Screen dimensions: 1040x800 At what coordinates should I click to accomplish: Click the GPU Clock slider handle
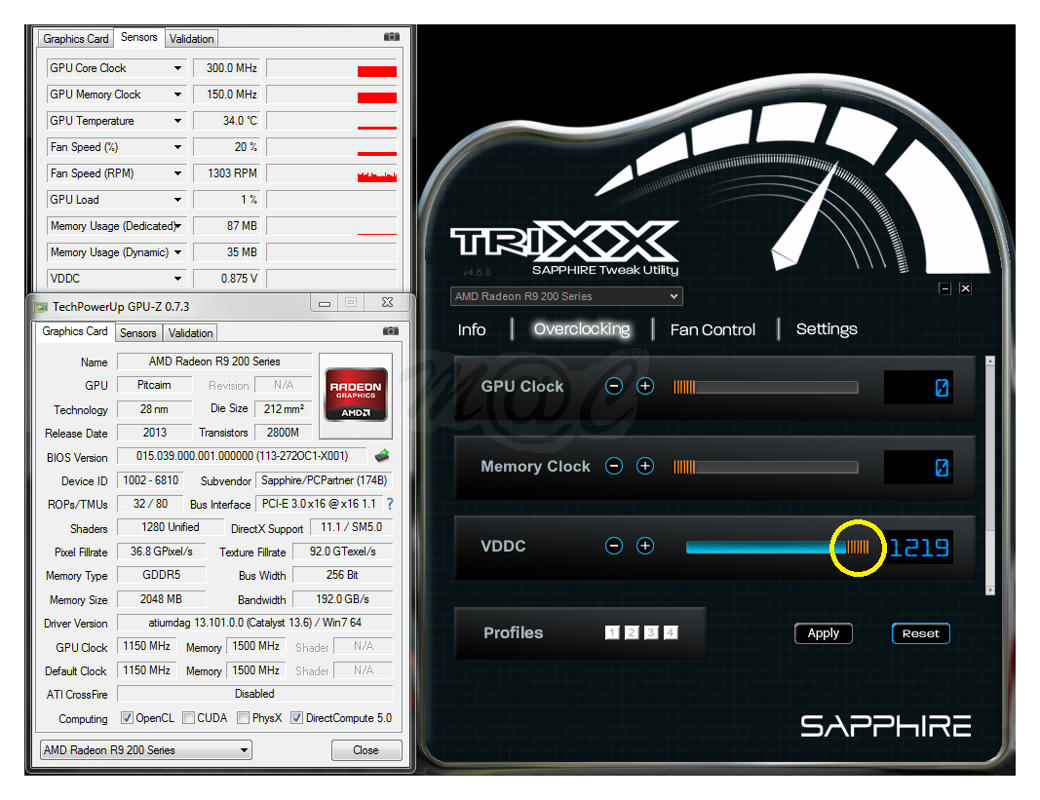point(684,387)
